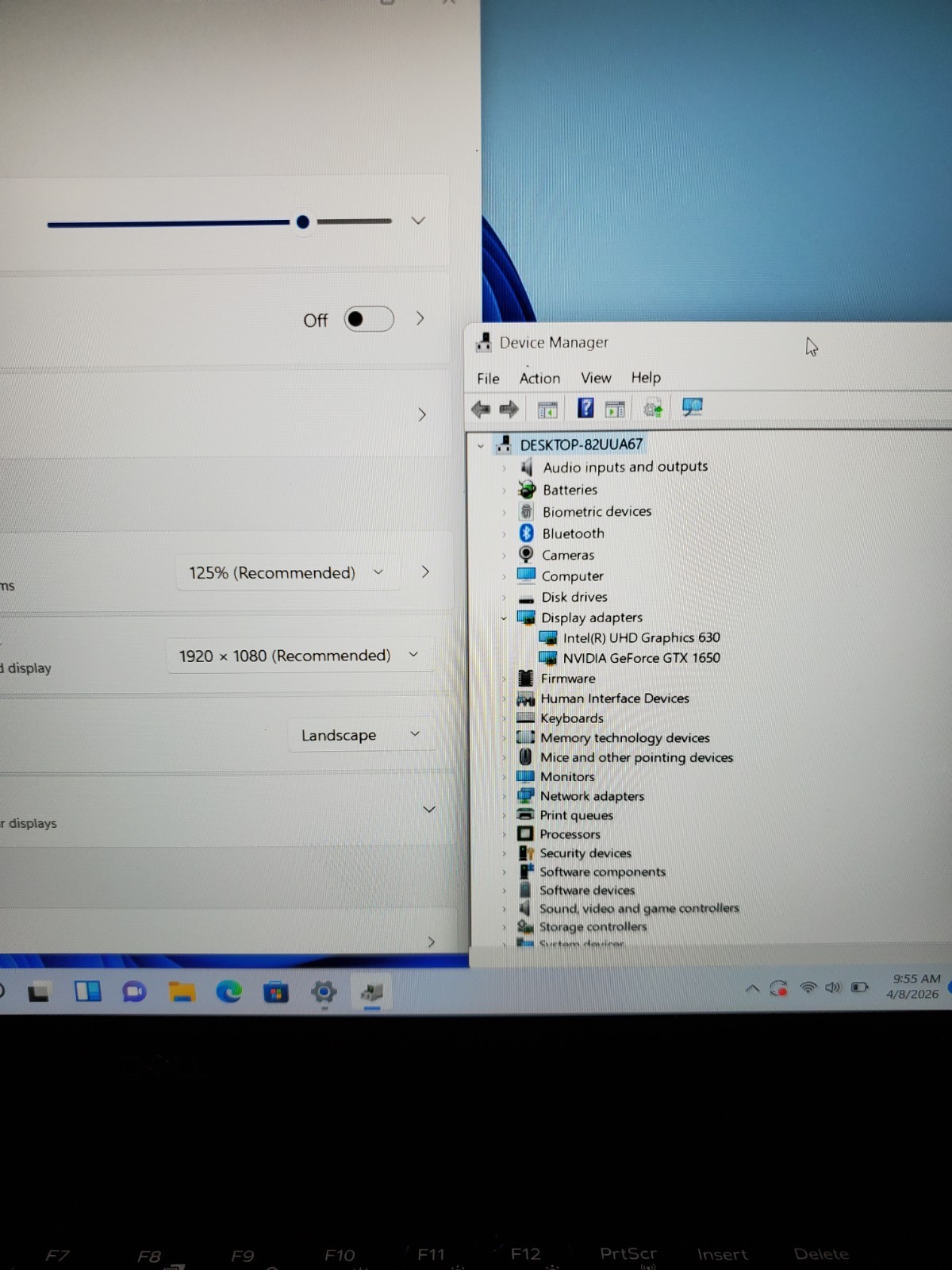Open the clock showing 9:55 AM

915,986
